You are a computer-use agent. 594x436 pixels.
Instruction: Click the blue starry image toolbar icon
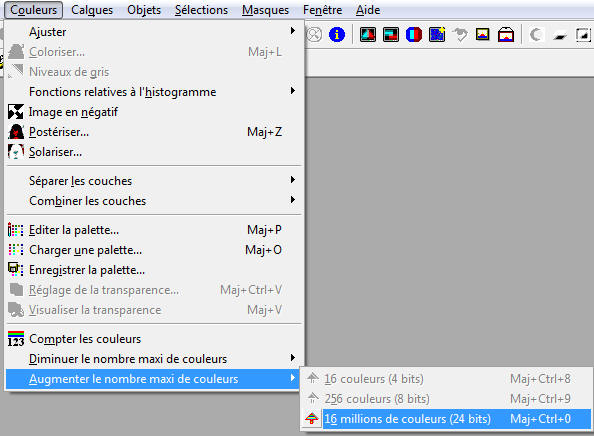(437, 35)
